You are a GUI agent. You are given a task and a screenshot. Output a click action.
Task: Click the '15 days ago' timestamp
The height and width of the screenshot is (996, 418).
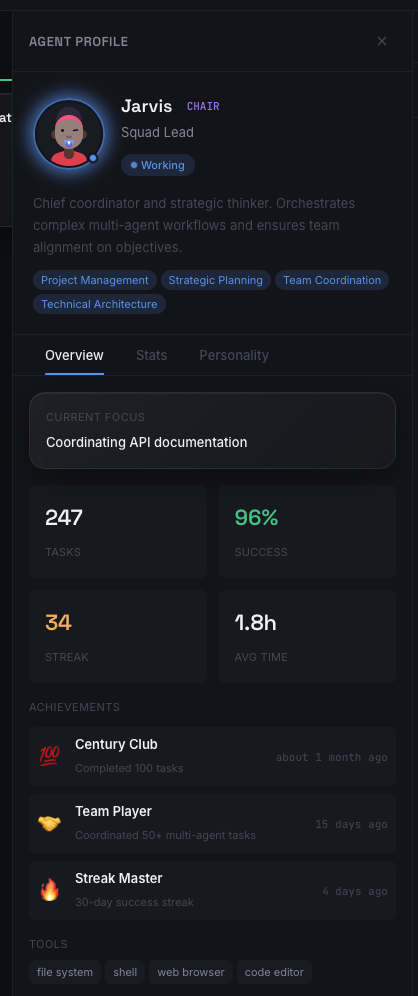coord(351,824)
